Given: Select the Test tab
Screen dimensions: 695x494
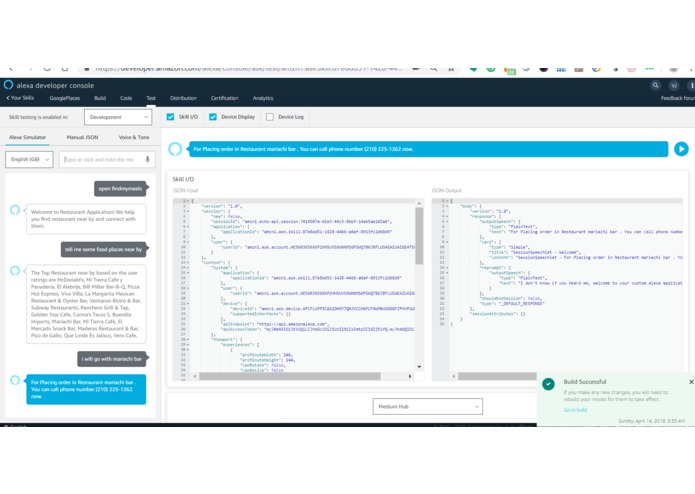Looking at the screenshot, I should 151,98.
